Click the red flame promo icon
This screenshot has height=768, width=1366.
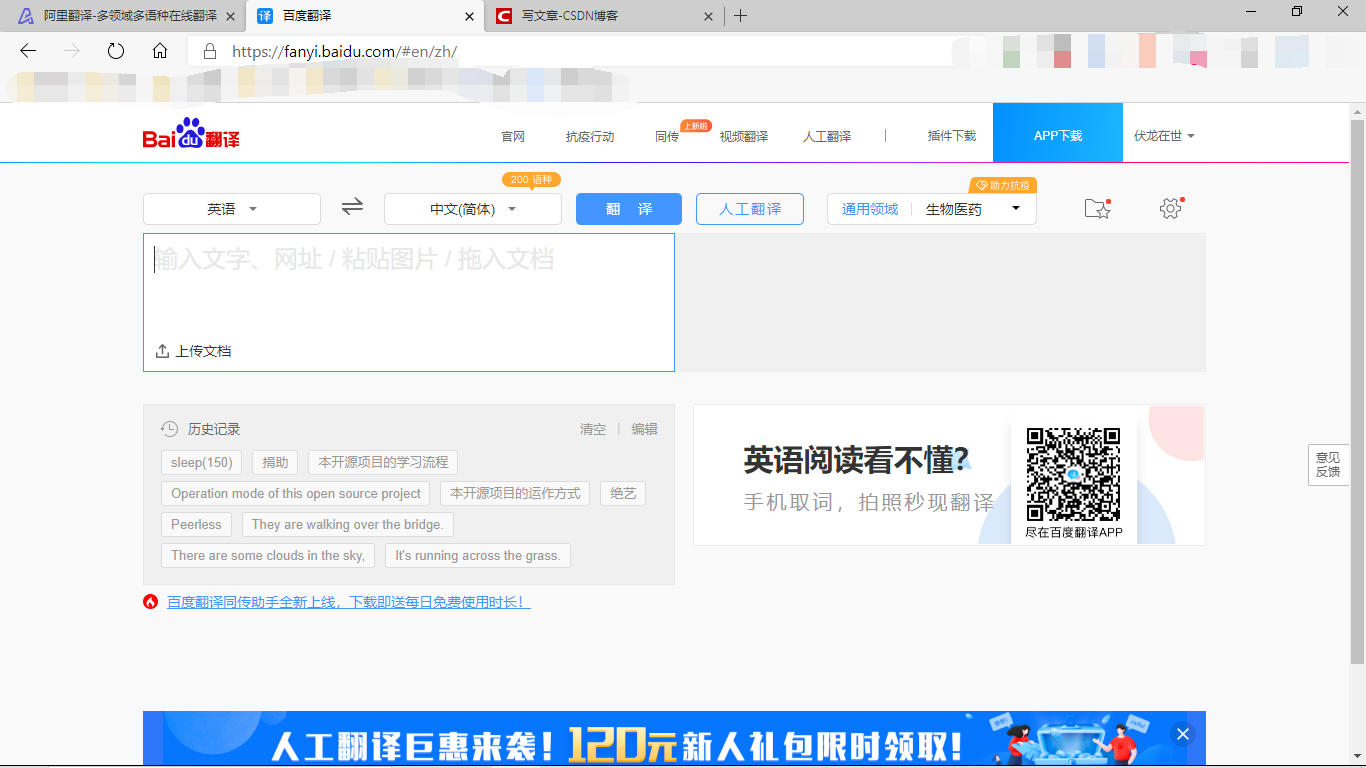(151, 602)
